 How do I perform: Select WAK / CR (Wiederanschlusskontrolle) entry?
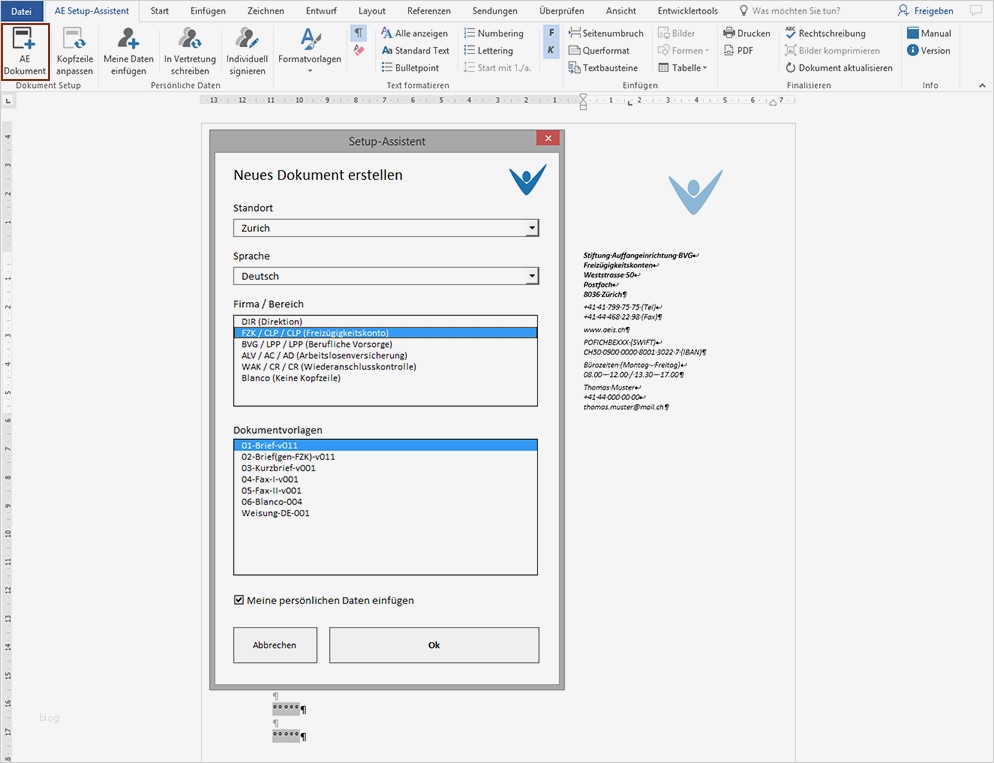click(385, 367)
